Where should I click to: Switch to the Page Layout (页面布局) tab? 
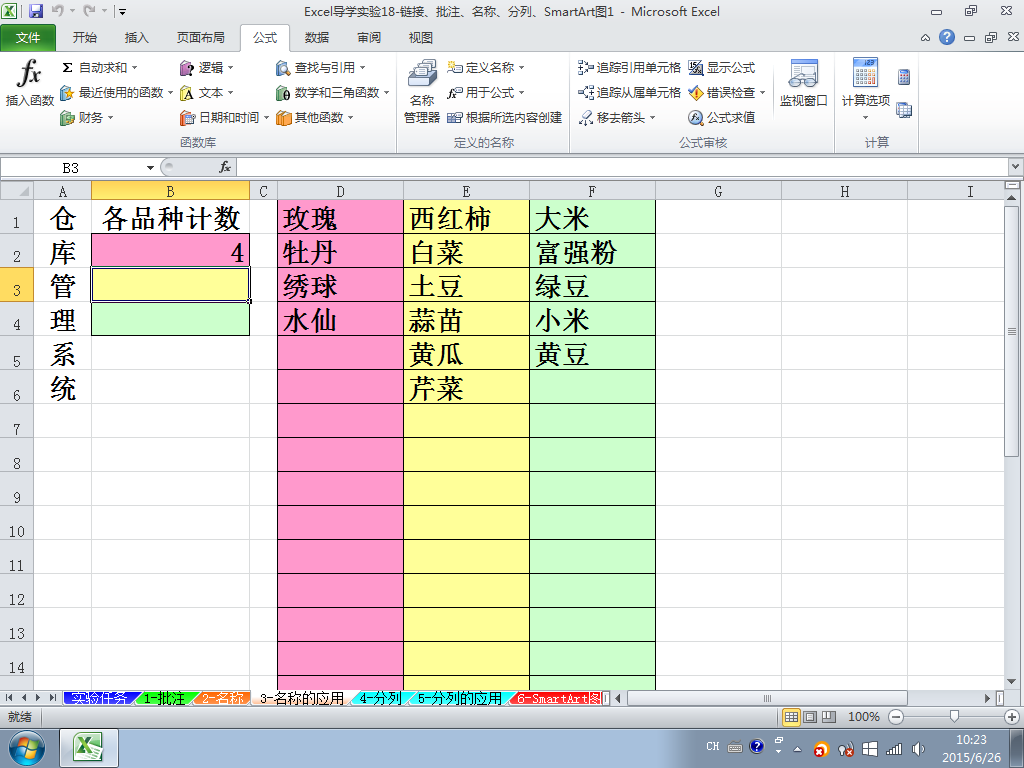(x=200, y=38)
